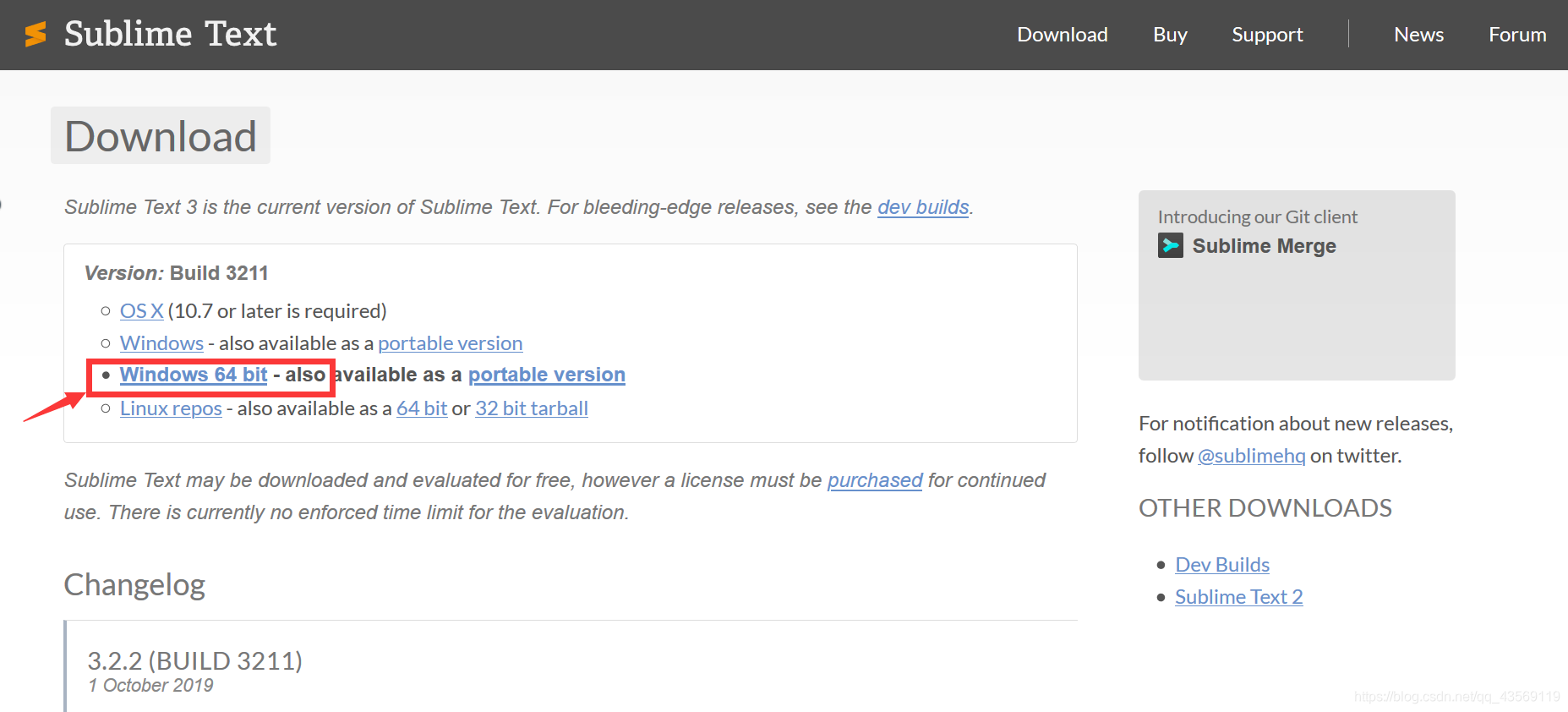1568x712 pixels.
Task: Click the 1 October 2019 date text
Action: [151, 686]
